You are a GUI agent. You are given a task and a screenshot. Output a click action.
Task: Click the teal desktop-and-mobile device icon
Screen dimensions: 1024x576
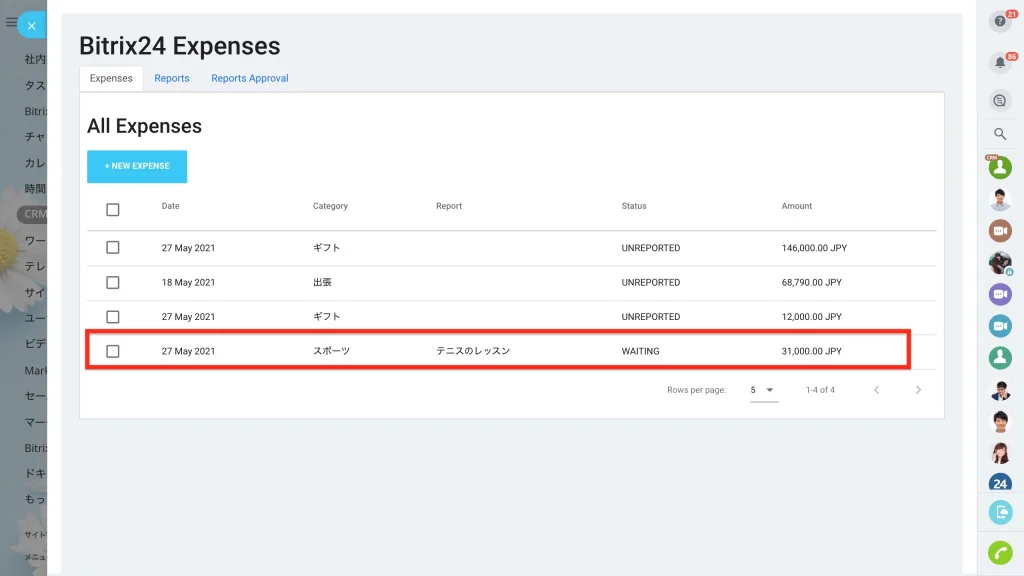click(1000, 512)
